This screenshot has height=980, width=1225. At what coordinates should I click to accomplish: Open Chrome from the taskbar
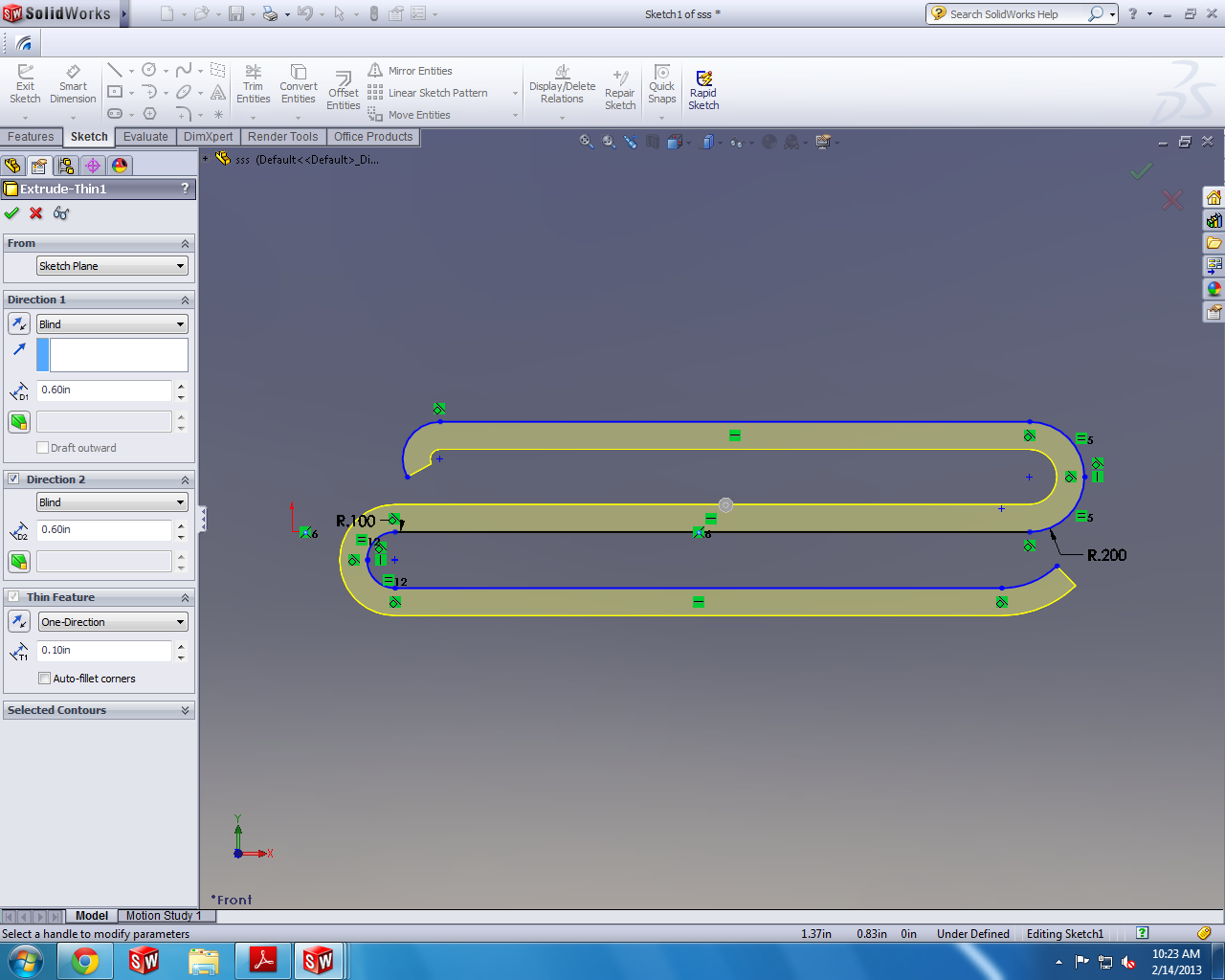point(85,961)
